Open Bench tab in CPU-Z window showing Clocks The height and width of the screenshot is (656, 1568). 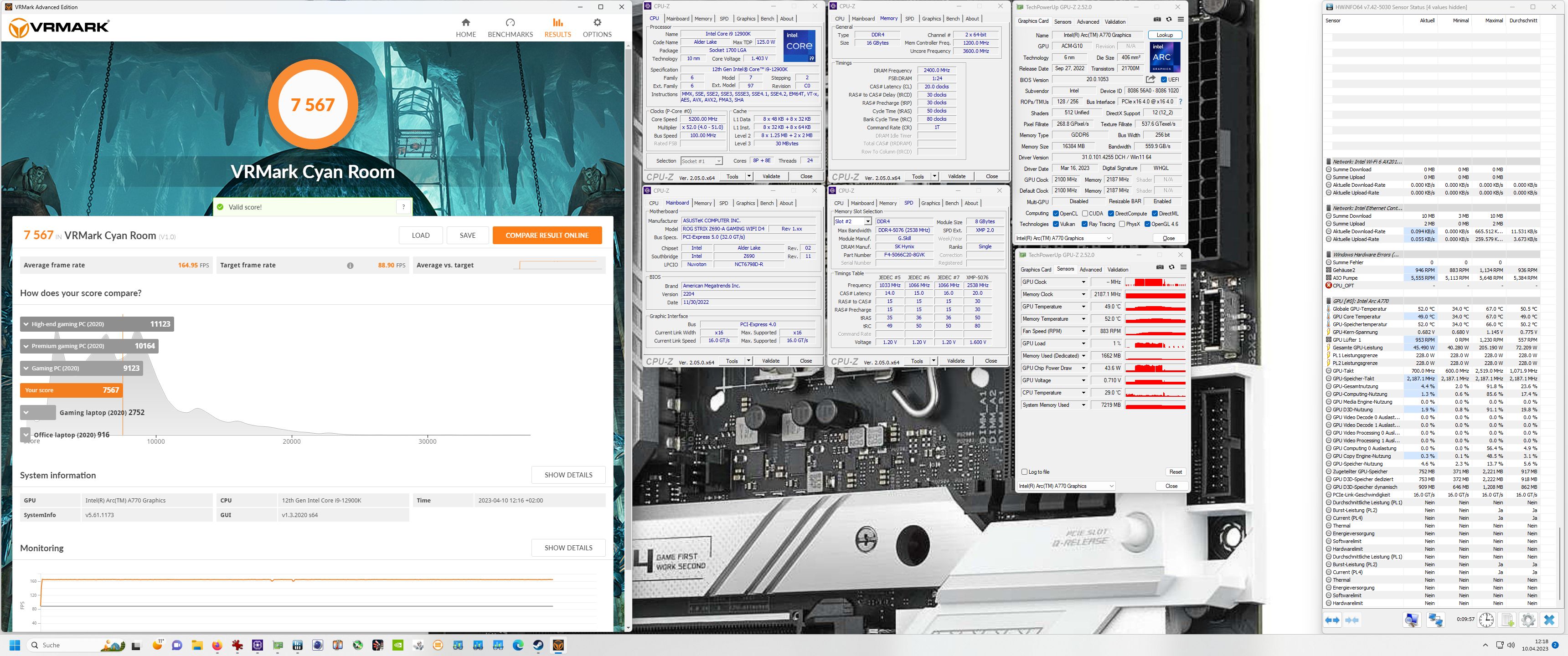point(768,19)
